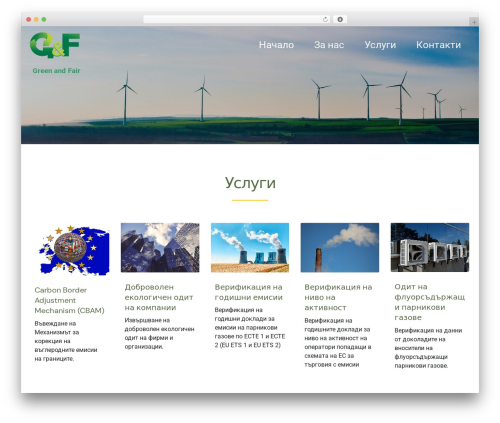Open the skyscrapers thumbnail image
500x423 pixels.
(x=160, y=247)
